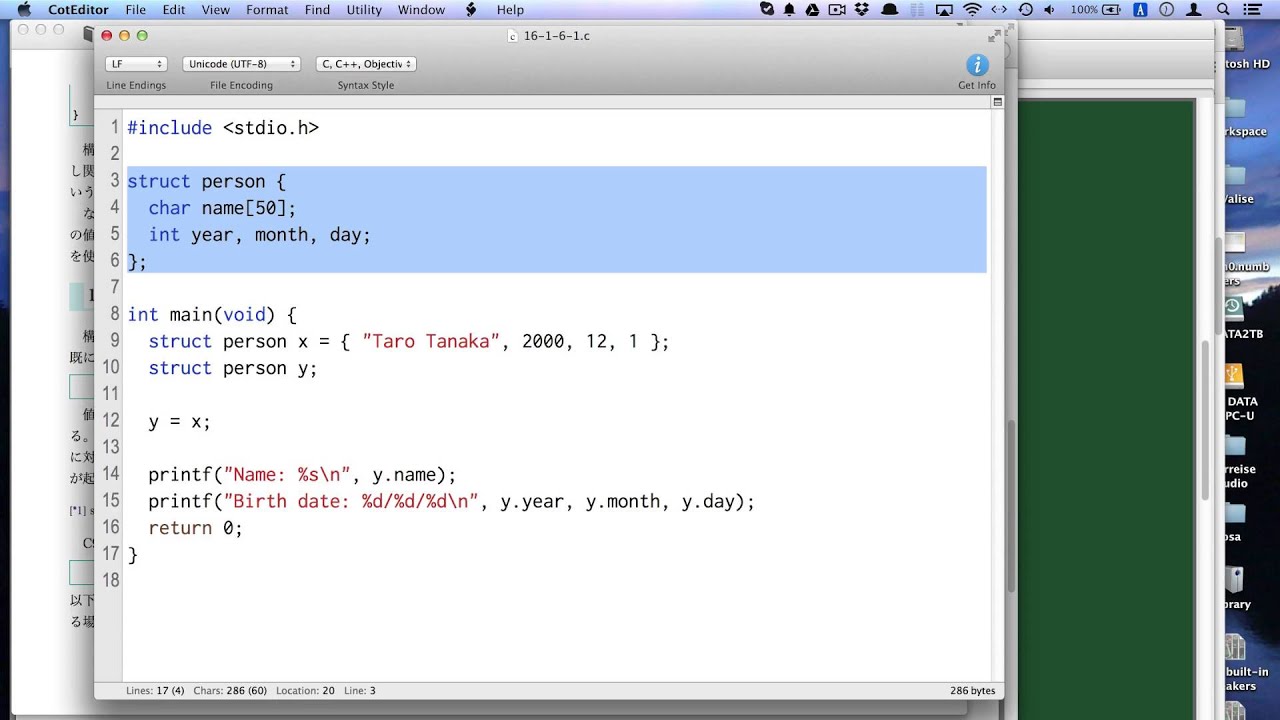
Task: Open the Time Machine menu
Action: click(x=1026, y=9)
